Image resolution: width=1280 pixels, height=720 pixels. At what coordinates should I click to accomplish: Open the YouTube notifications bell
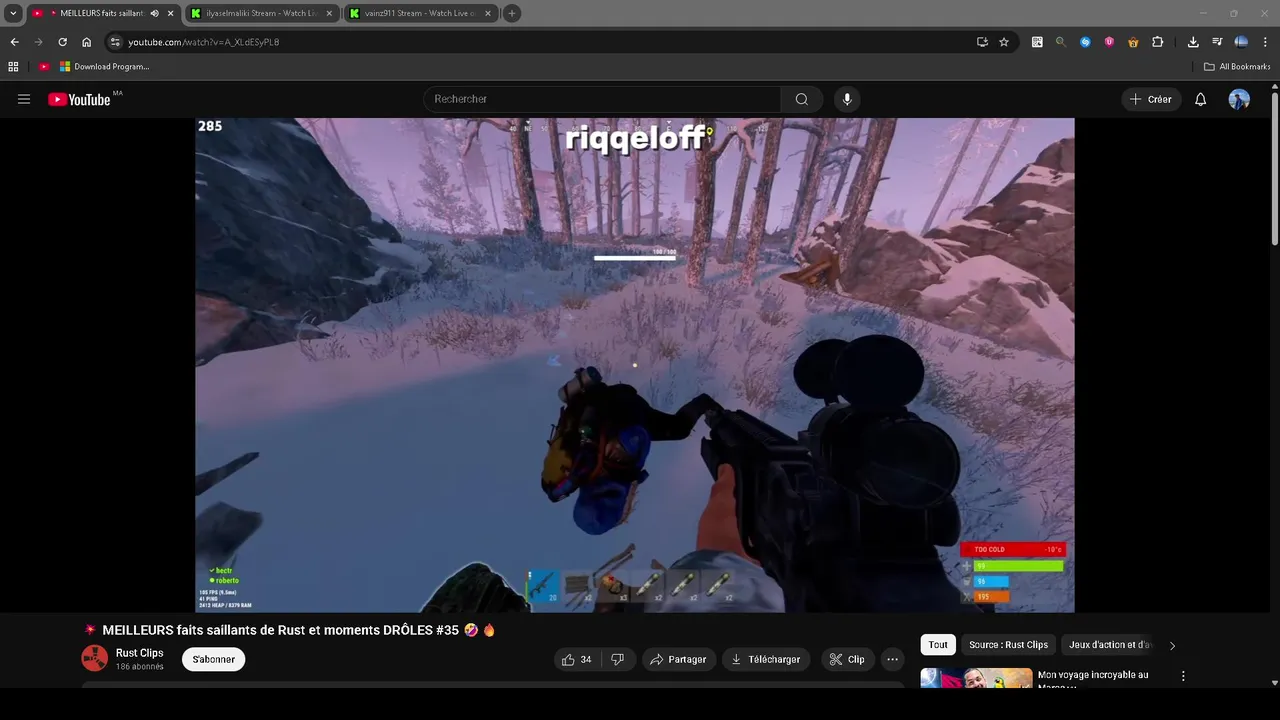click(1201, 99)
